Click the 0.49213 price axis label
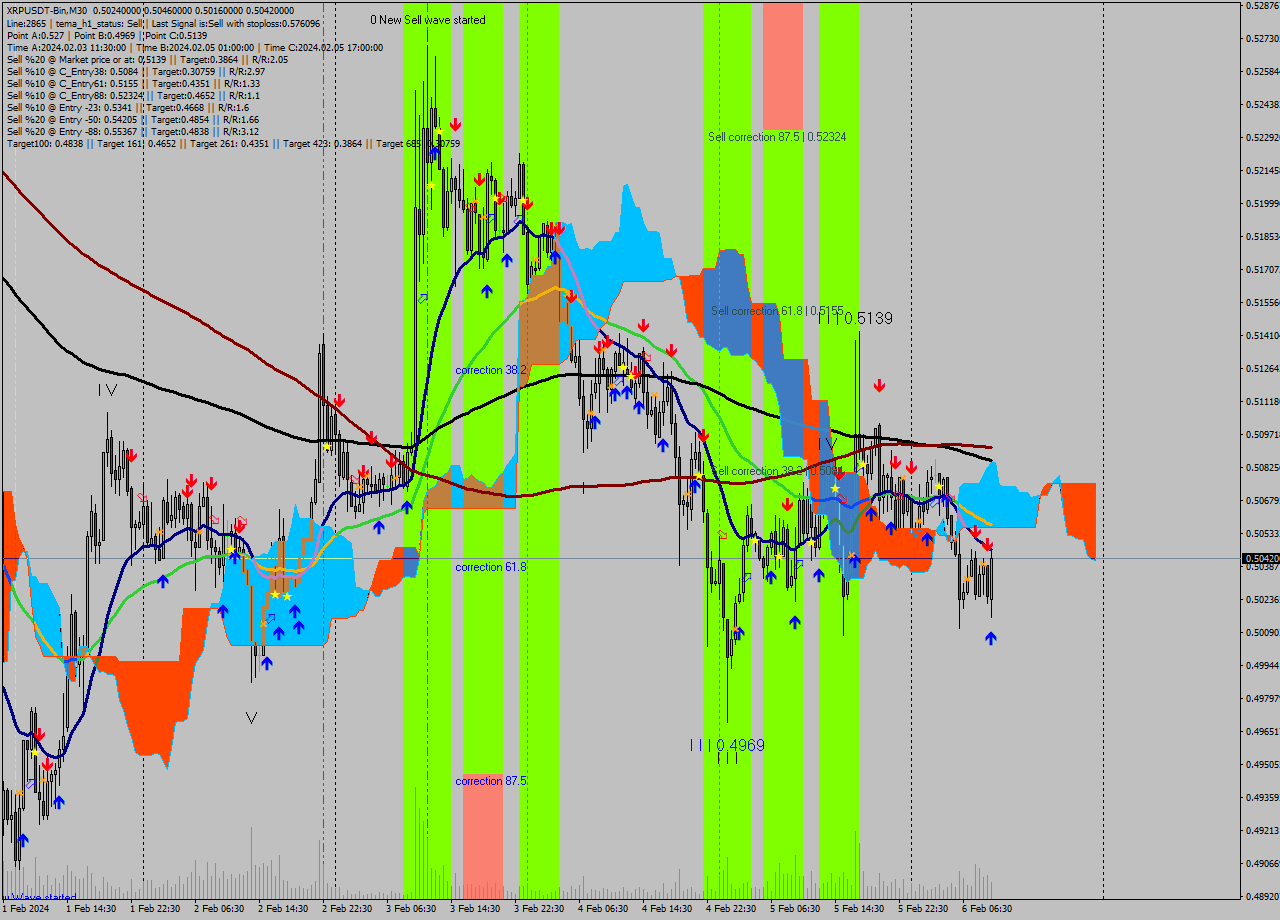 click(1263, 831)
